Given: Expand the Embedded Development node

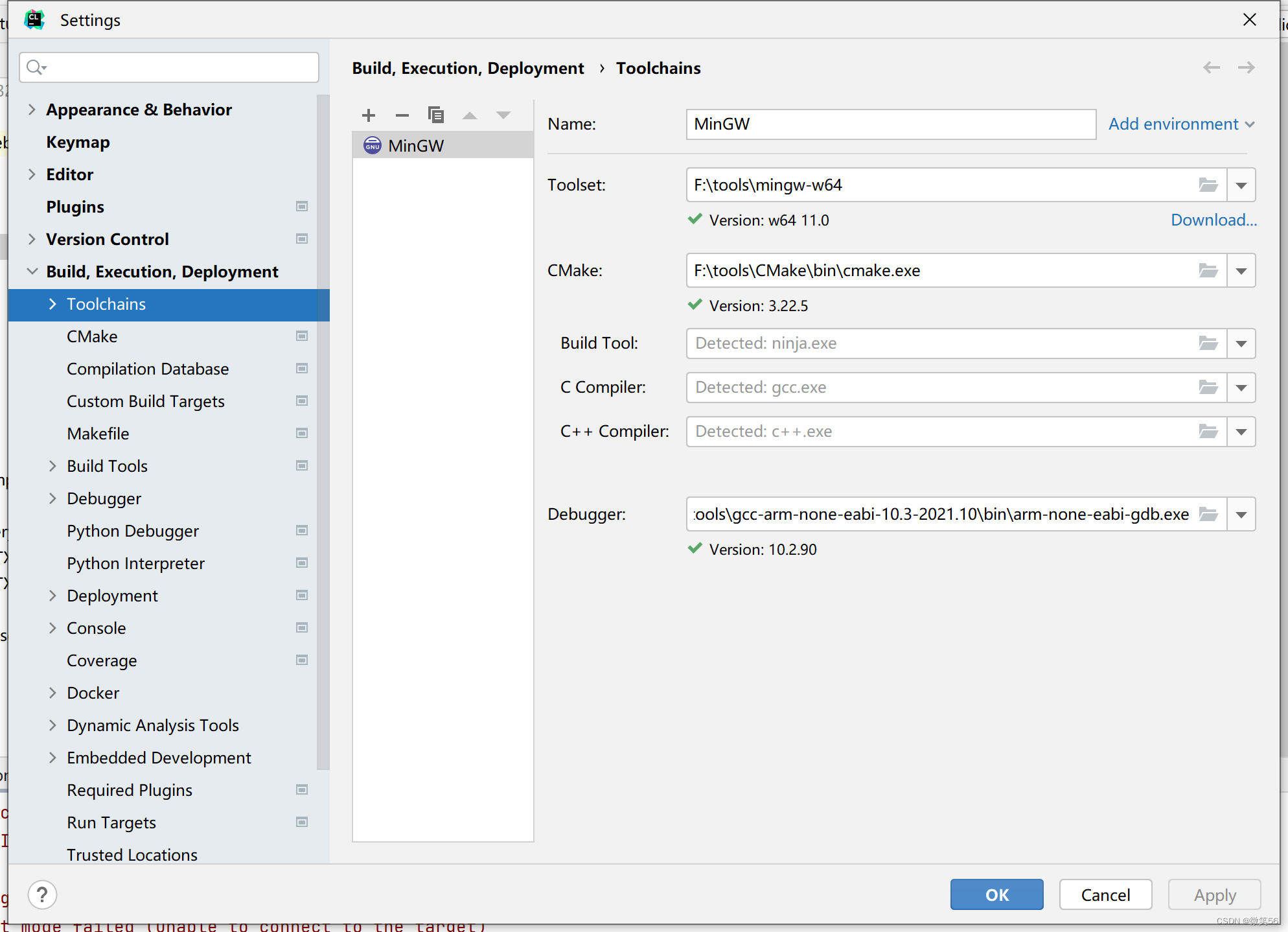Looking at the screenshot, I should (52, 758).
